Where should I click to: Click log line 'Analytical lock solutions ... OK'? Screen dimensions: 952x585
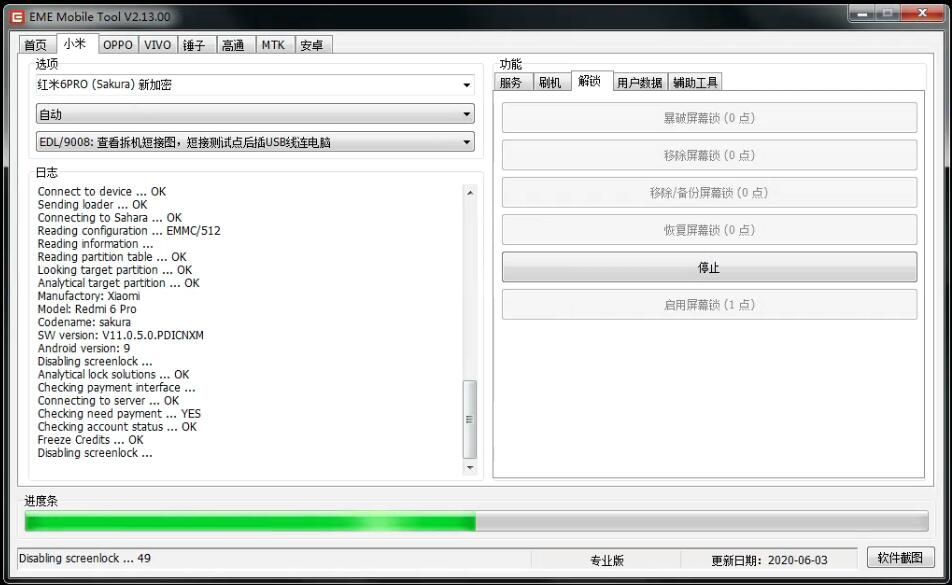(114, 375)
